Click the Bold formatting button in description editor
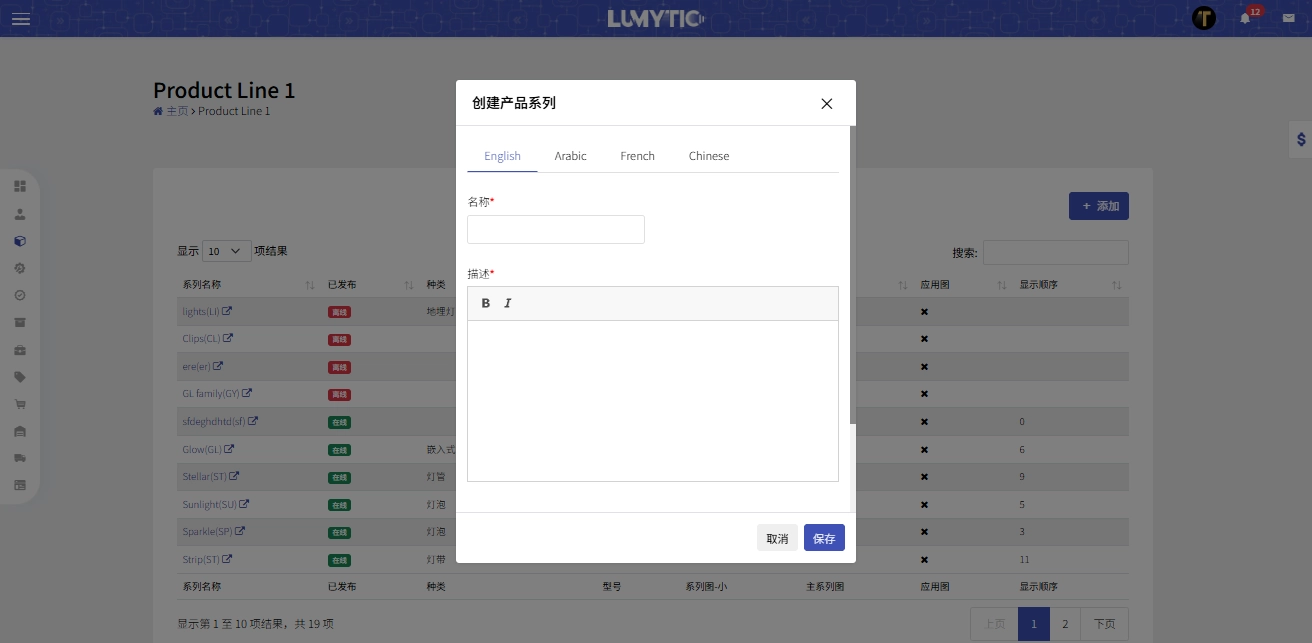1312x643 pixels. coord(486,303)
